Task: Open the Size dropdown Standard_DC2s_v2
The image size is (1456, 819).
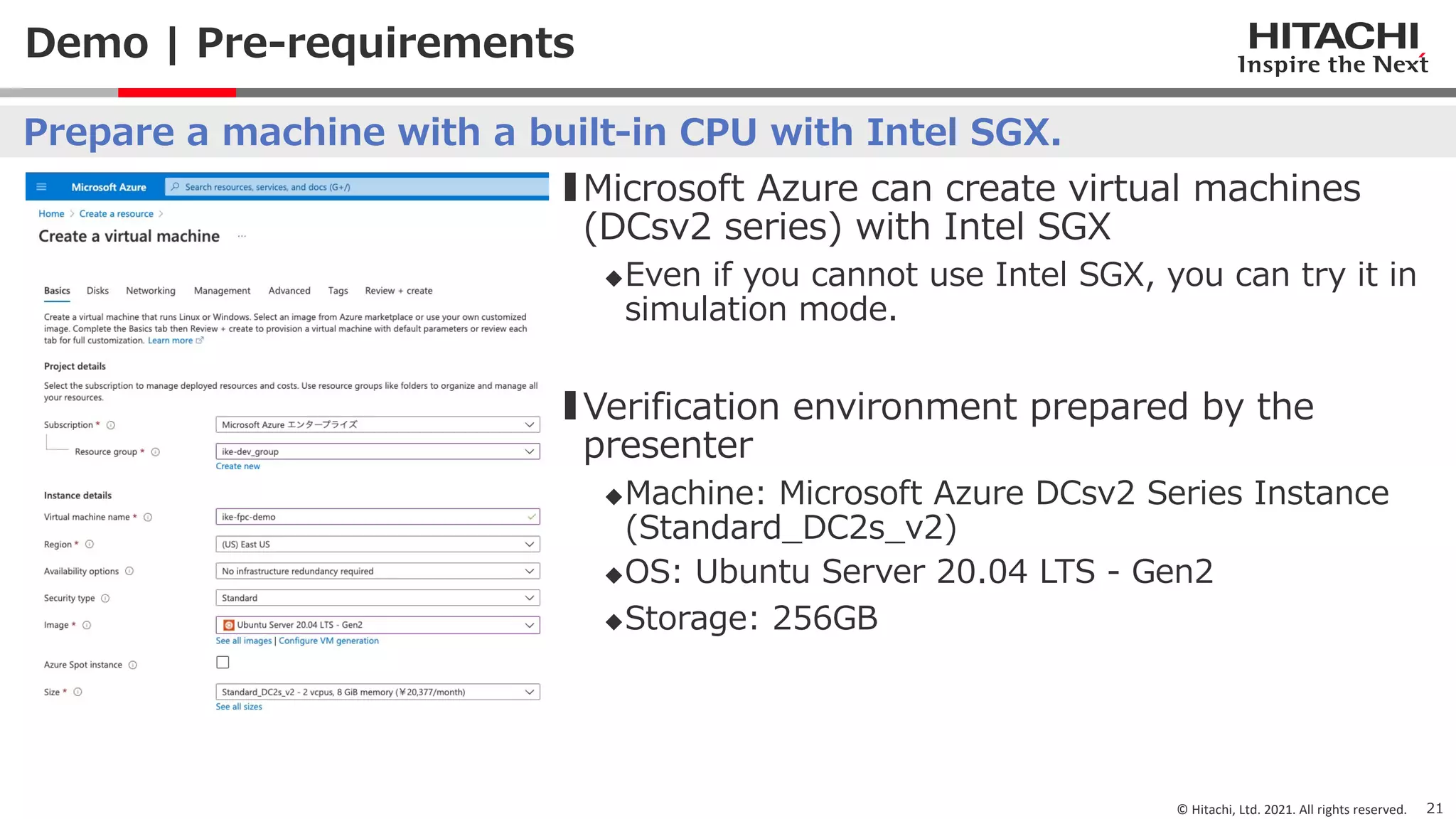Action: point(378,692)
